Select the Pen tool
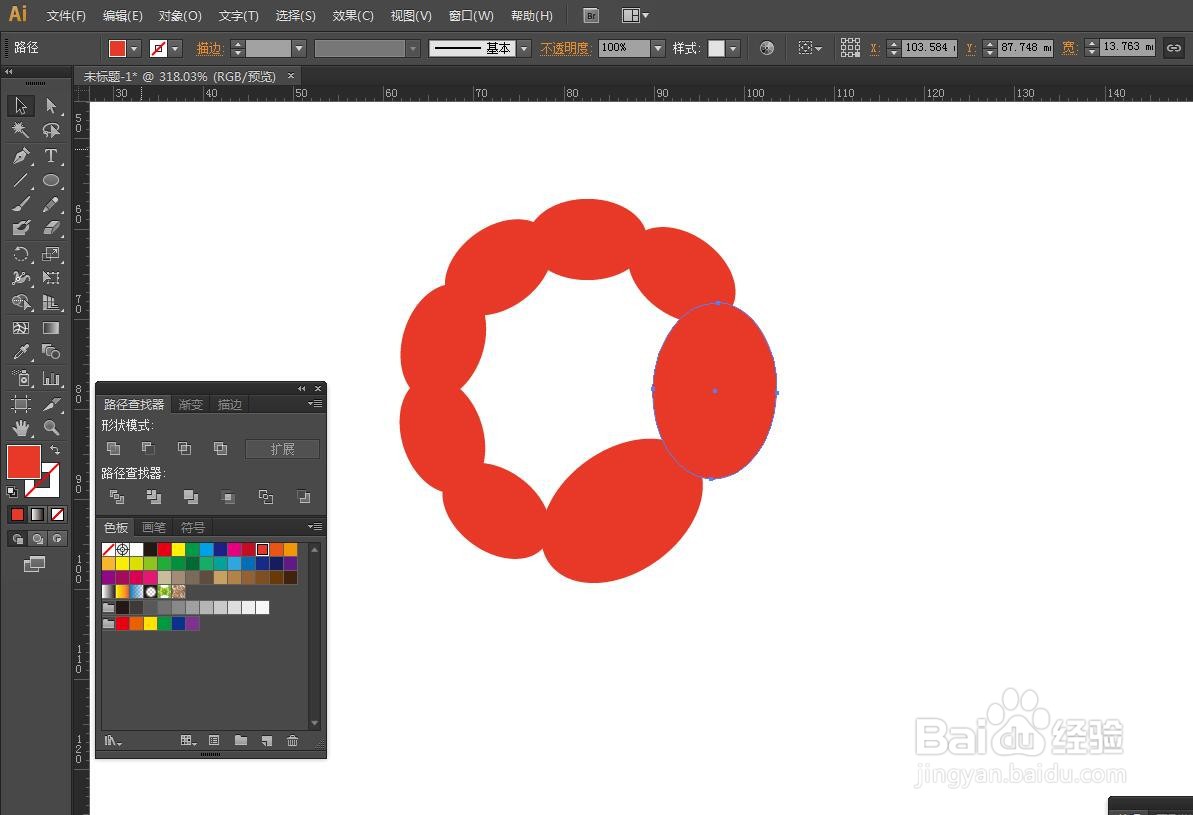The height and width of the screenshot is (815, 1193). click(21, 155)
